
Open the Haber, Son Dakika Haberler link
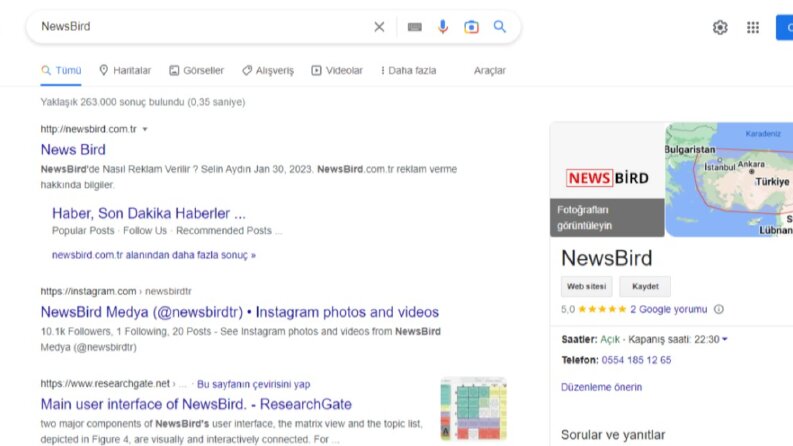(x=149, y=213)
